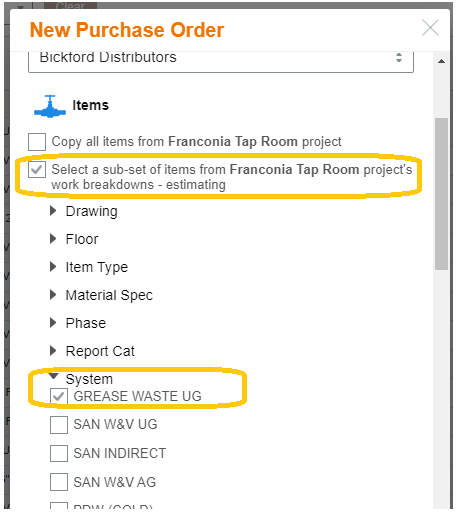
Task: Expand the Floor tree node
Action: point(53,239)
